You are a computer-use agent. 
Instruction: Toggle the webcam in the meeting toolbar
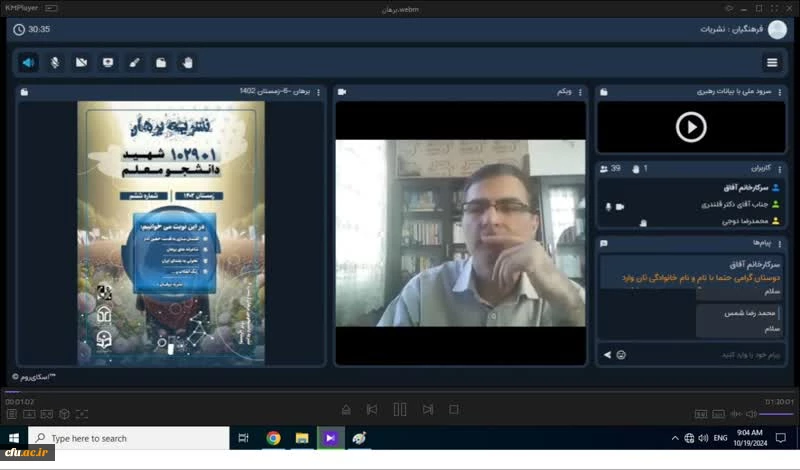(x=81, y=62)
